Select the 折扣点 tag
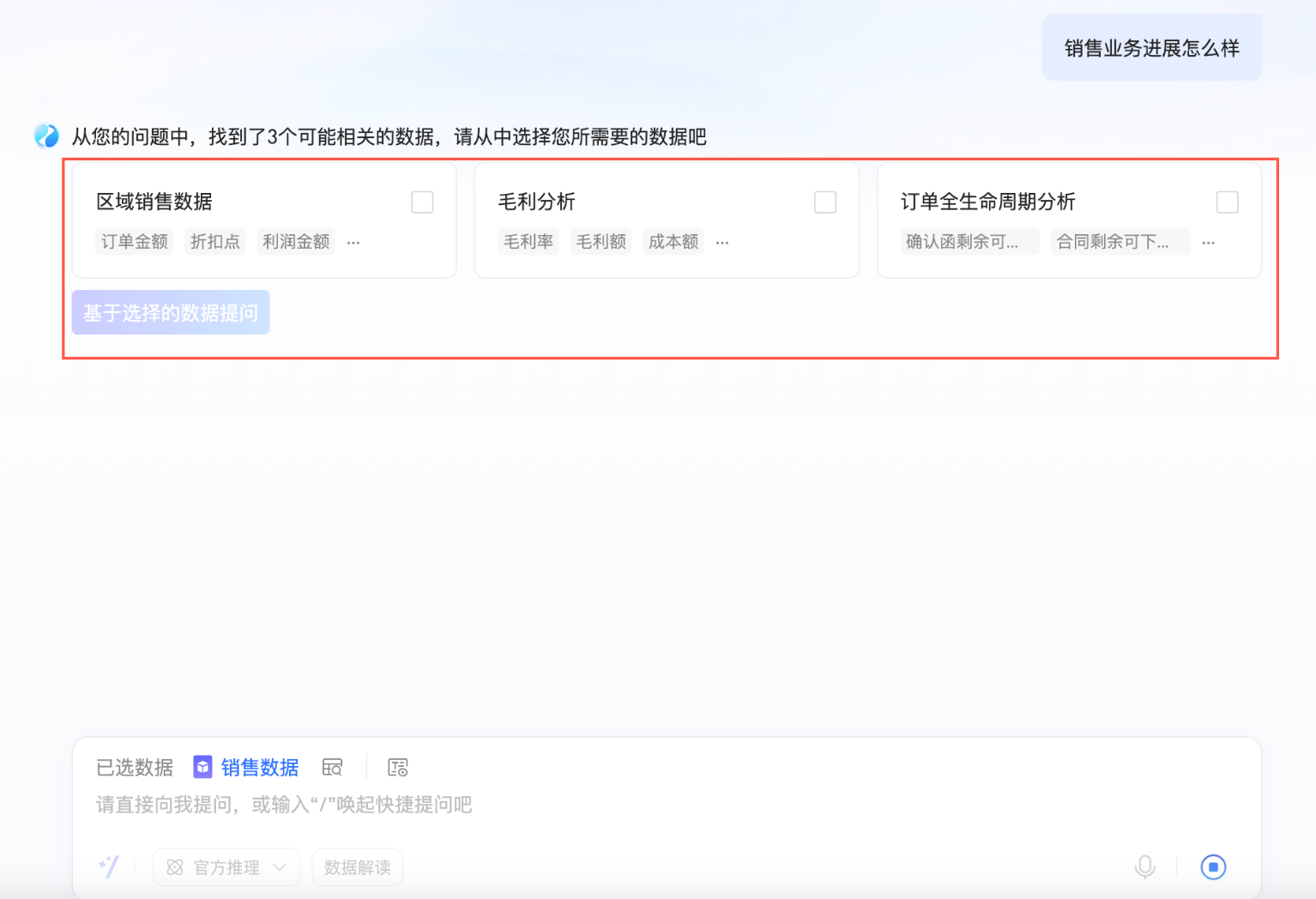1316x899 pixels. click(215, 242)
